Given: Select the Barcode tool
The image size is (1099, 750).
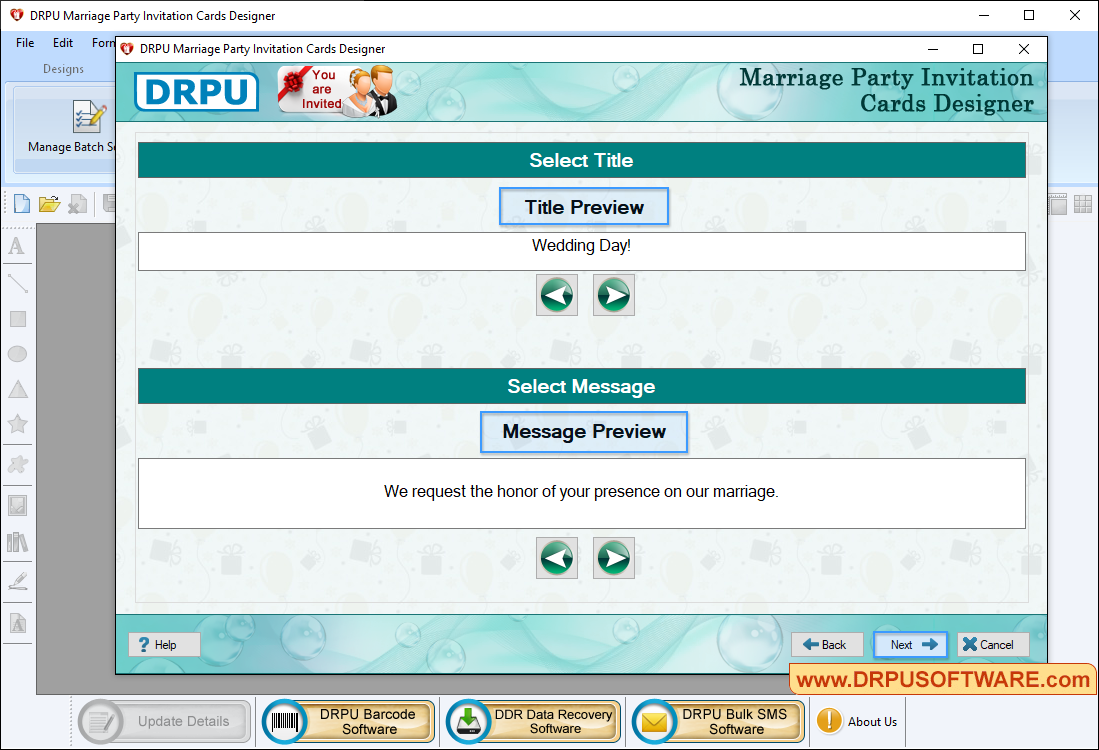Looking at the screenshot, I should pyautogui.click(x=17, y=541).
